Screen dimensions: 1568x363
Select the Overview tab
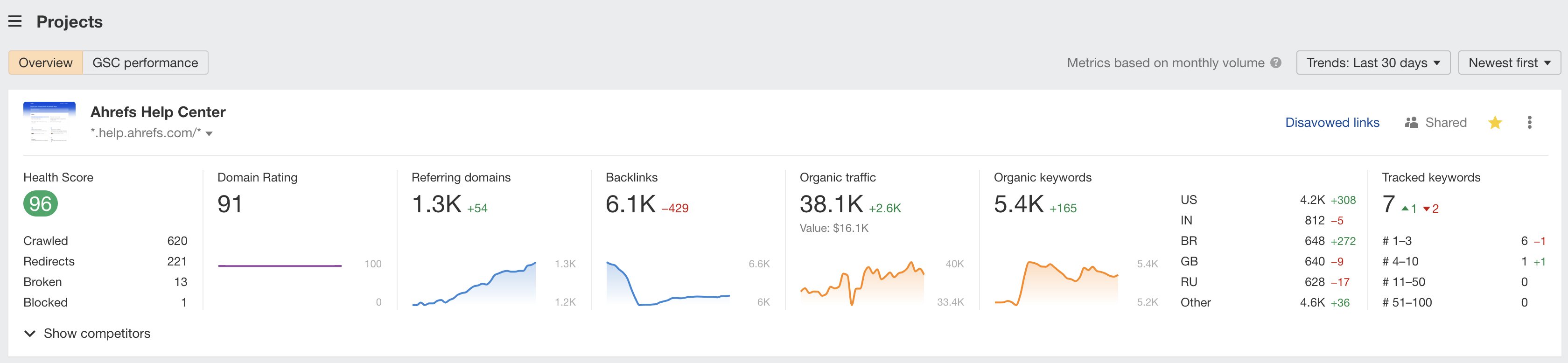(x=46, y=63)
